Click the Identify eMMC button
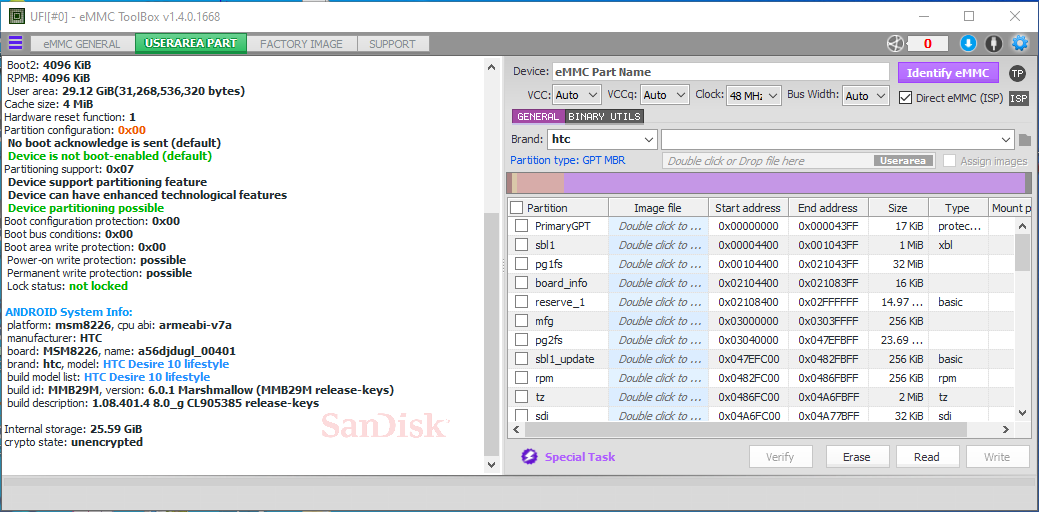 (948, 73)
